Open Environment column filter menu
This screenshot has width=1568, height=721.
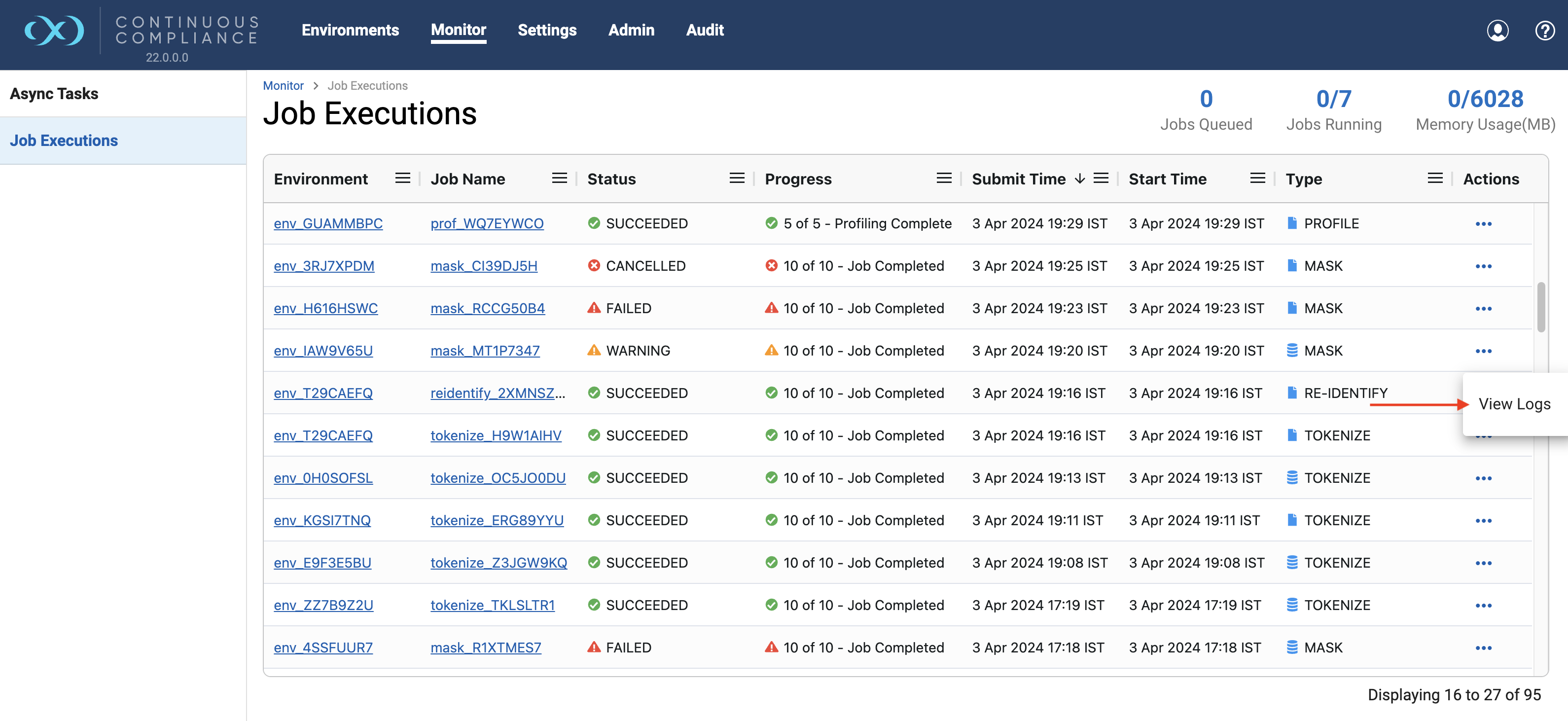coord(402,179)
